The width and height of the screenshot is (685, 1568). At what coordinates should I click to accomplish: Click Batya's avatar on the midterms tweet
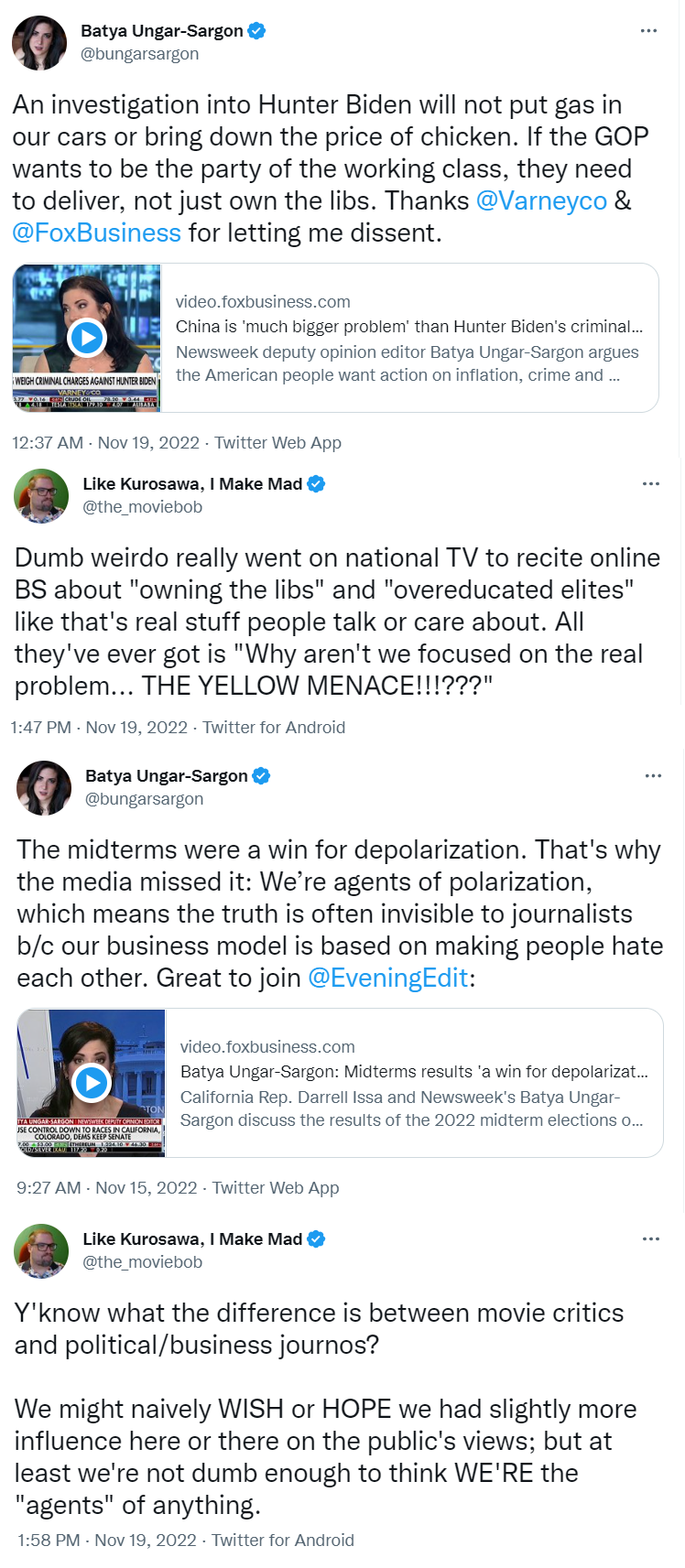click(x=44, y=788)
